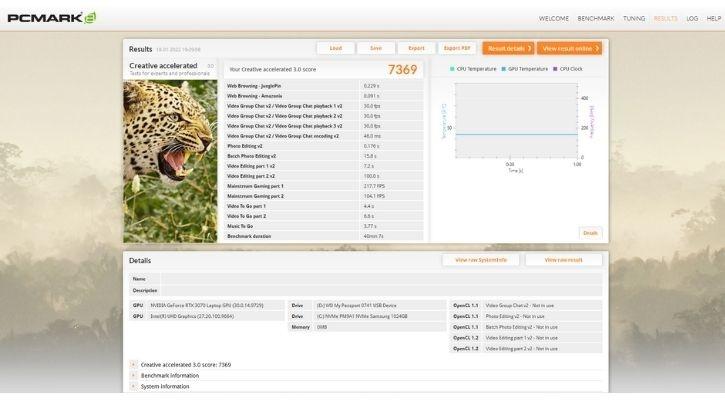Screen dimensions: 725x400
Task: Expand the Creative accelerated 3.0 score section
Action: pyautogui.click(x=133, y=365)
